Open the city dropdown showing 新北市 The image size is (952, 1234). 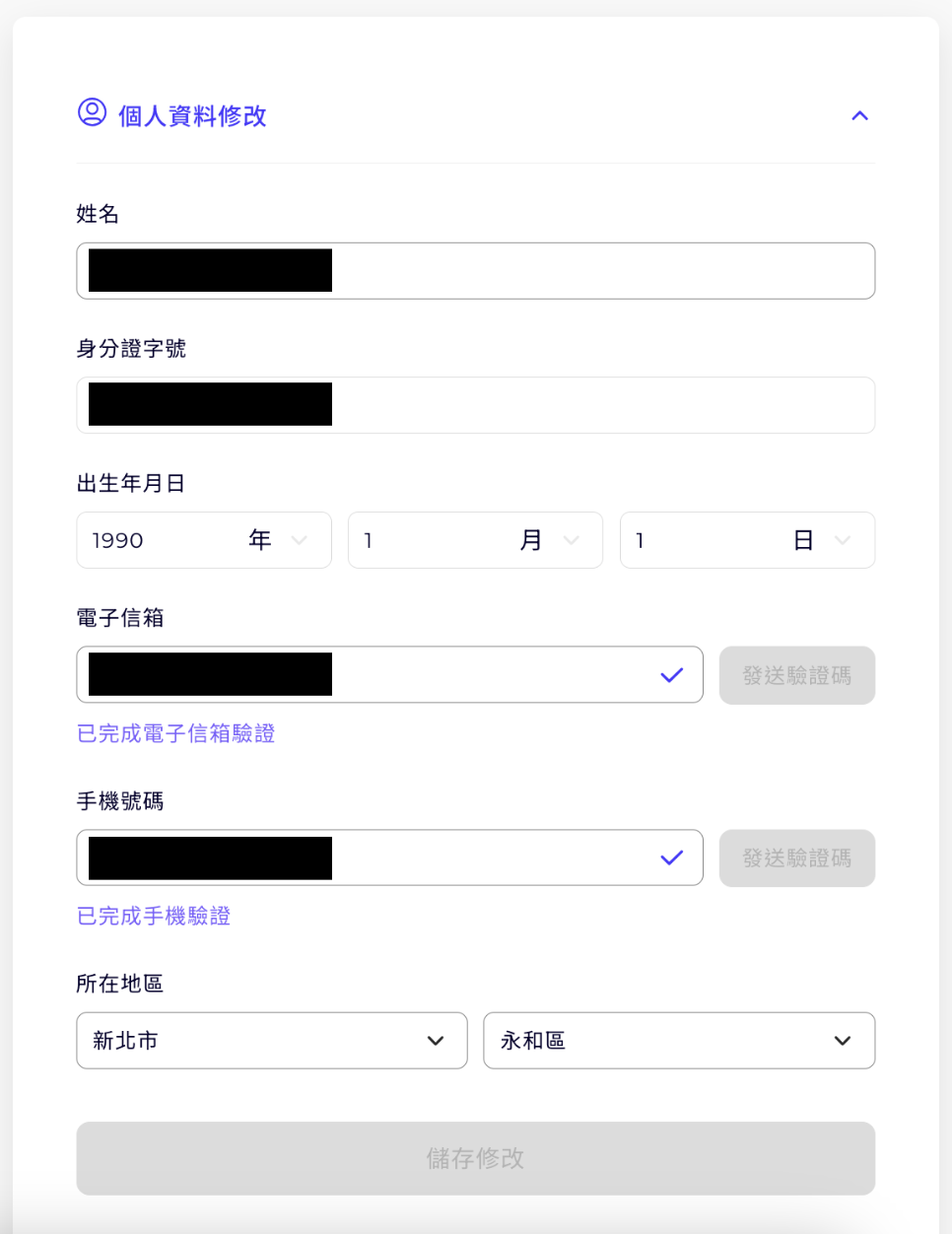click(271, 1041)
